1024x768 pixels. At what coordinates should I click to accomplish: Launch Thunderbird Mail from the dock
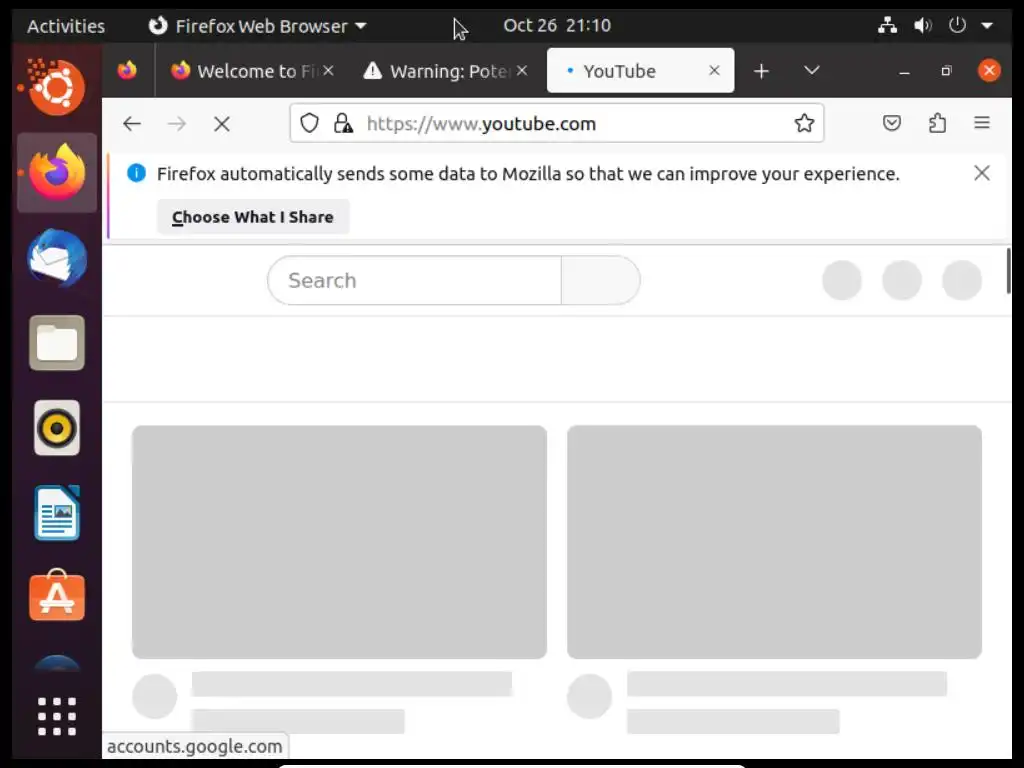tap(57, 258)
